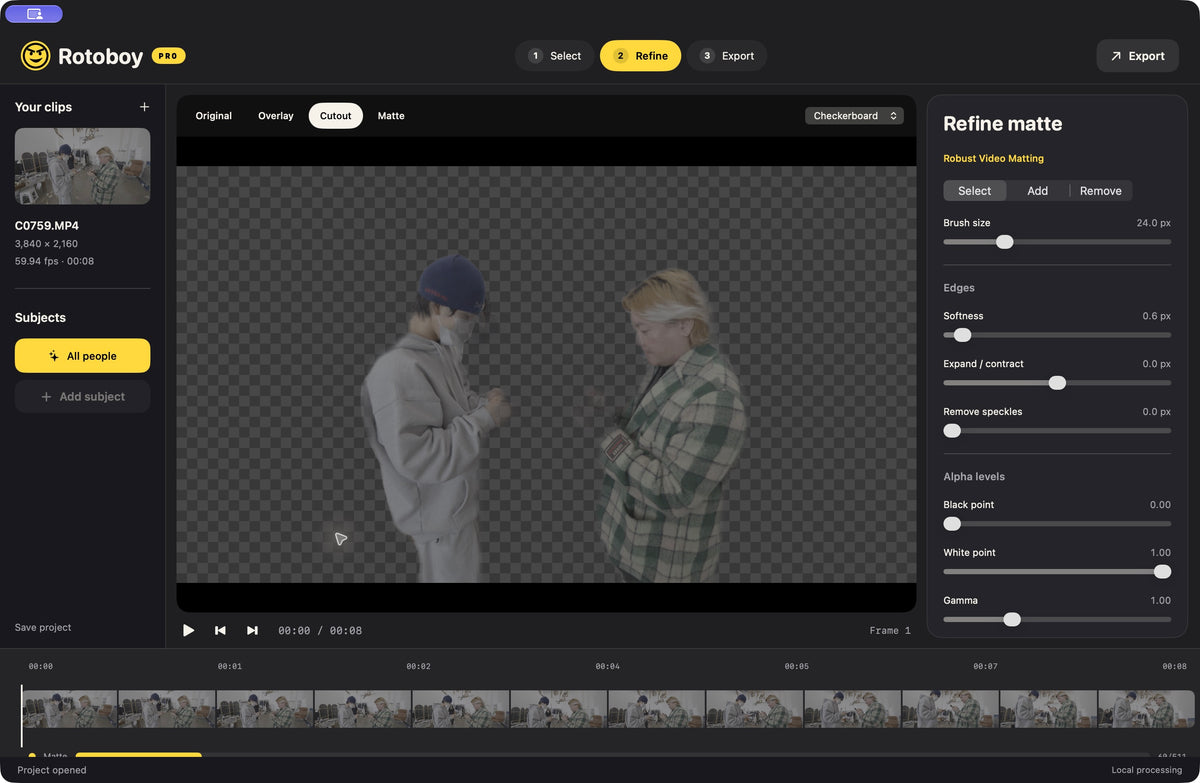The width and height of the screenshot is (1200, 783).
Task: Click the purple screen icon at the top left
Action: (x=34, y=14)
